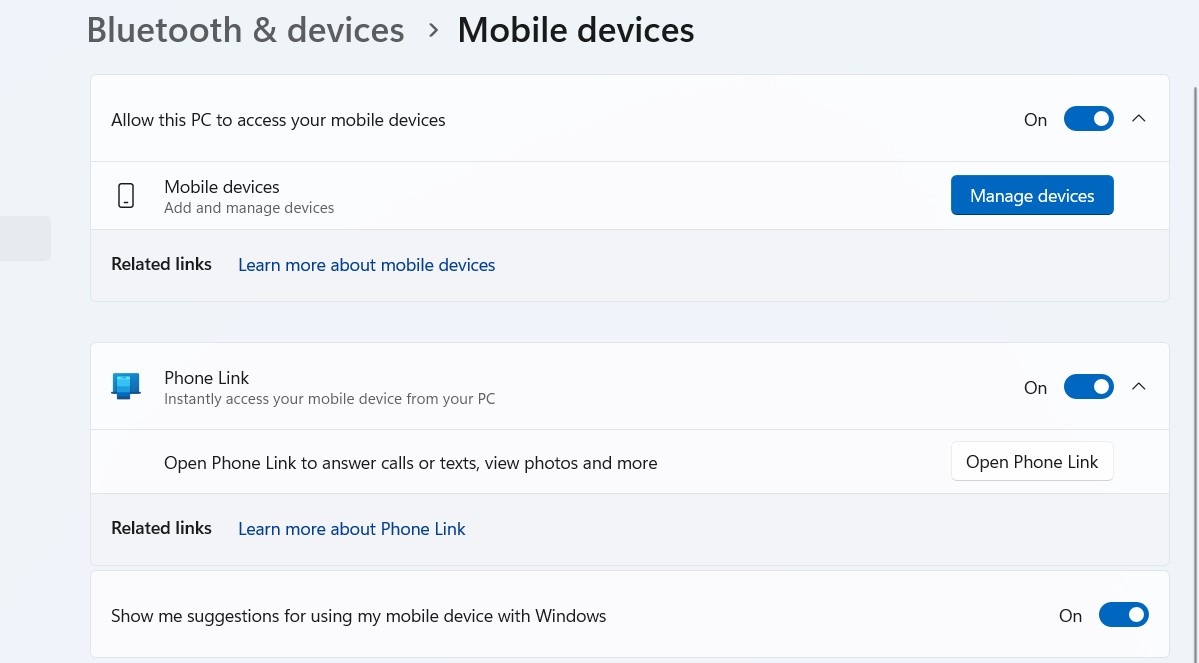Screen dimensions: 1199x663
Task: Click the Phone Link heading text
Action: [x=206, y=378]
